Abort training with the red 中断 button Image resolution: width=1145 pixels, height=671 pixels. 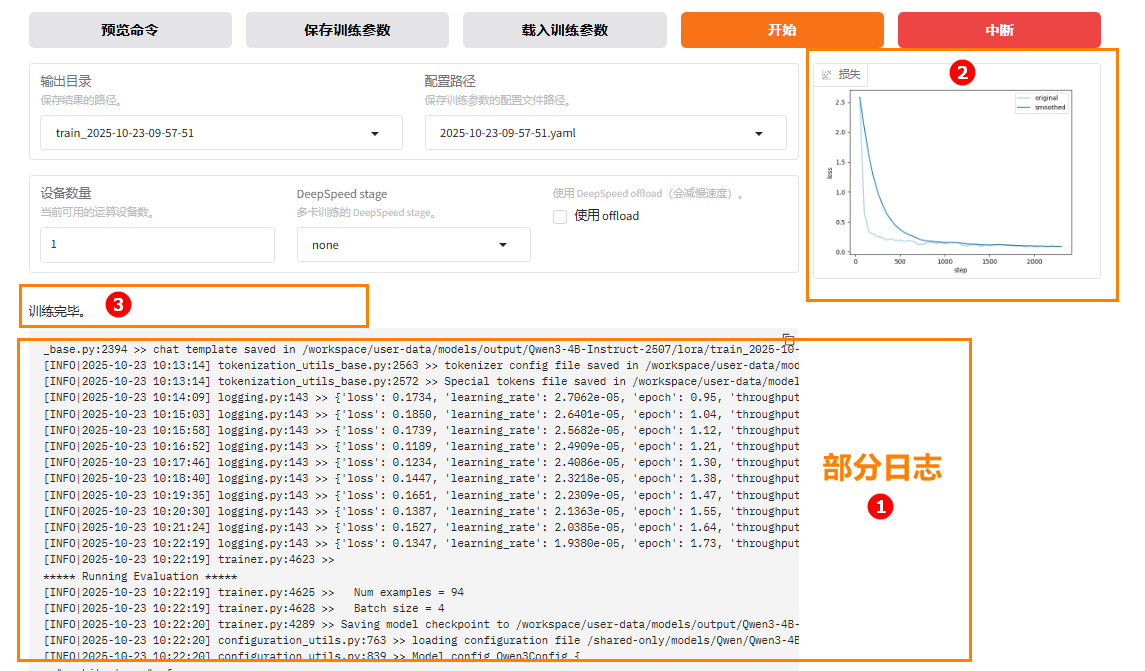(x=998, y=30)
